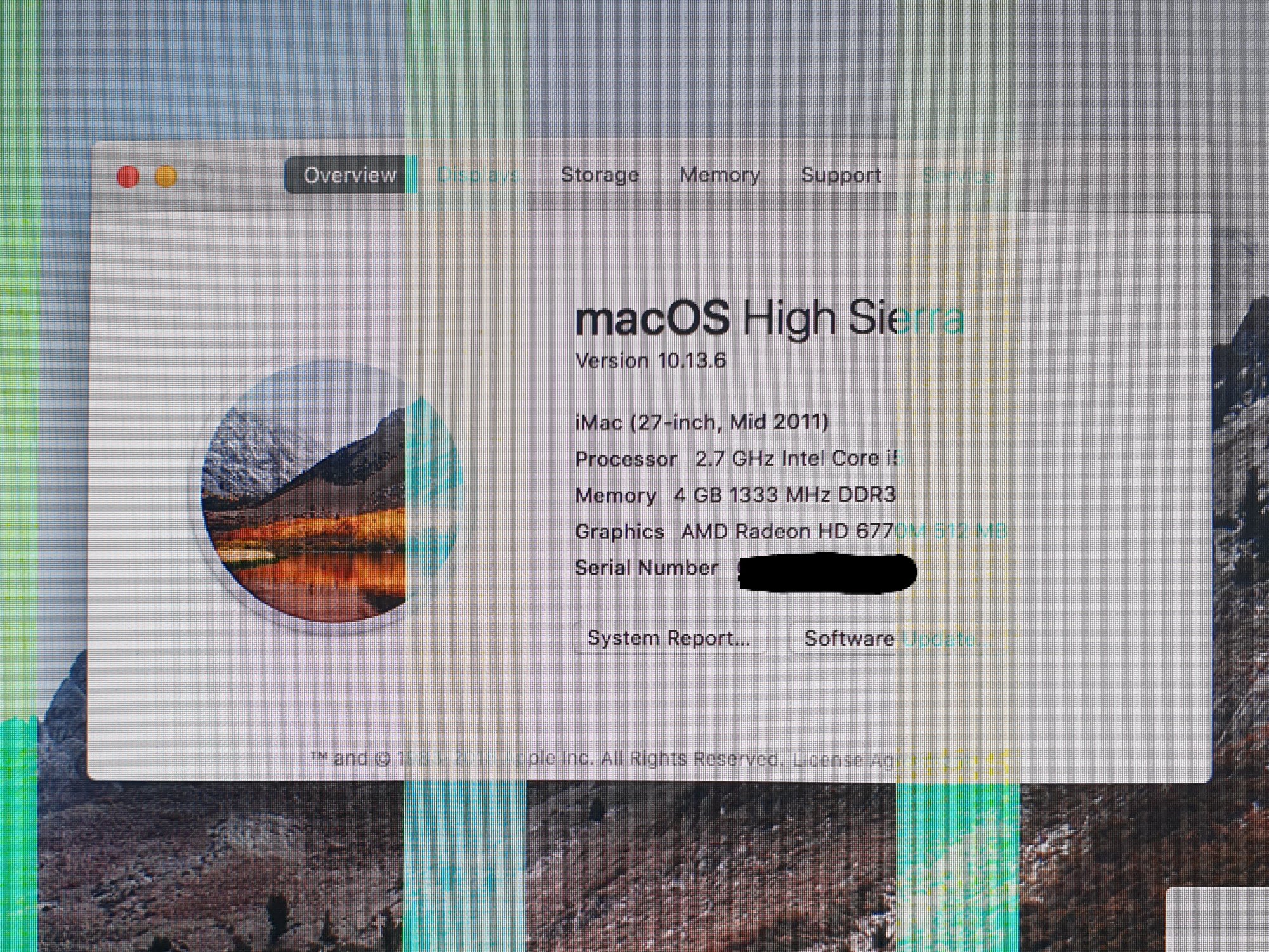
Task: Open the Support tab
Action: pyautogui.click(x=841, y=175)
